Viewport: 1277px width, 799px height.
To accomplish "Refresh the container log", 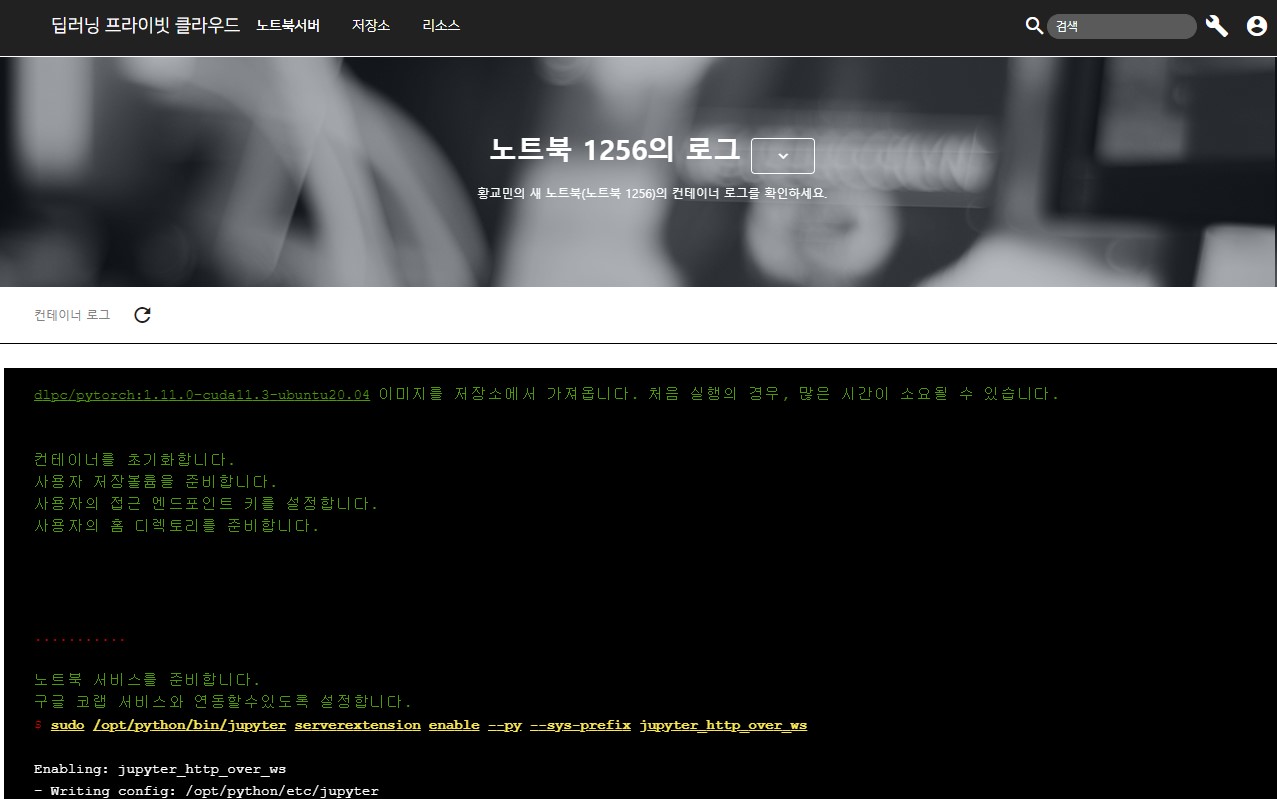I will tap(142, 315).
